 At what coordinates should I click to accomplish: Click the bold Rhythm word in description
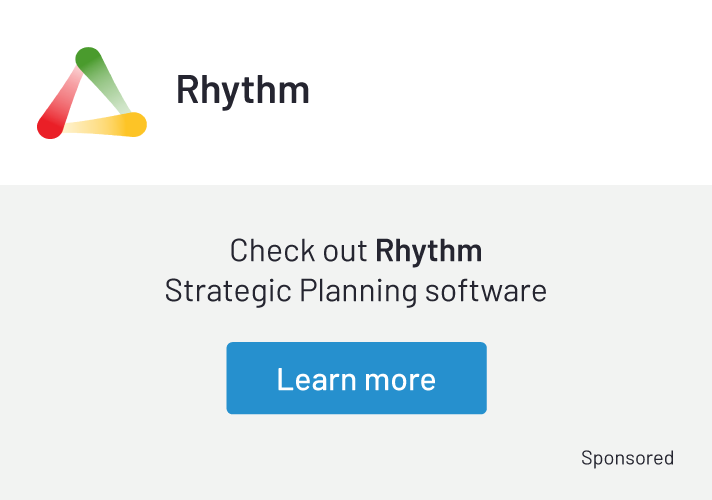coord(429,250)
